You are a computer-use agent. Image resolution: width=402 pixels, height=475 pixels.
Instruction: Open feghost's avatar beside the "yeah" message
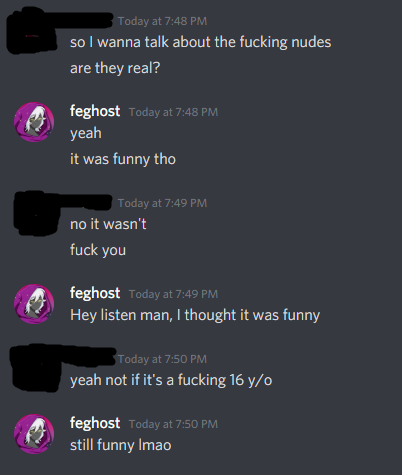(34, 122)
